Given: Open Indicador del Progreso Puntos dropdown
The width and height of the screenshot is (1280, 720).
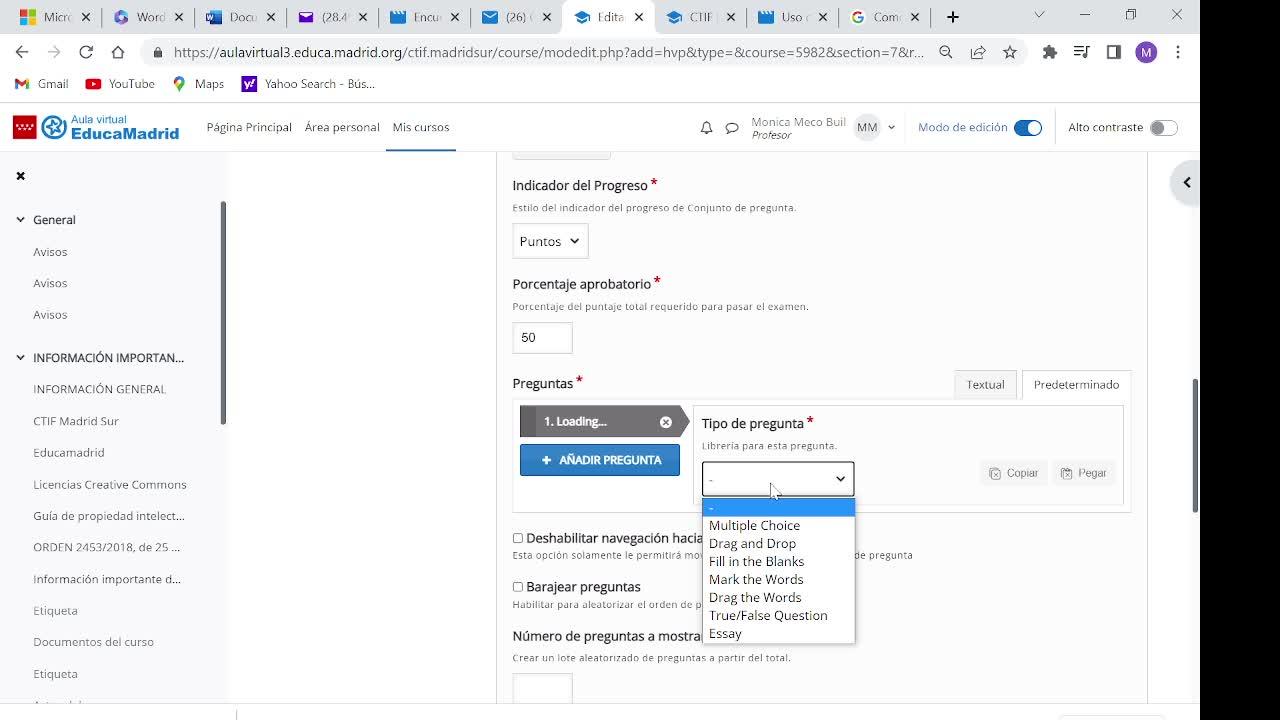Looking at the screenshot, I should coord(550,241).
